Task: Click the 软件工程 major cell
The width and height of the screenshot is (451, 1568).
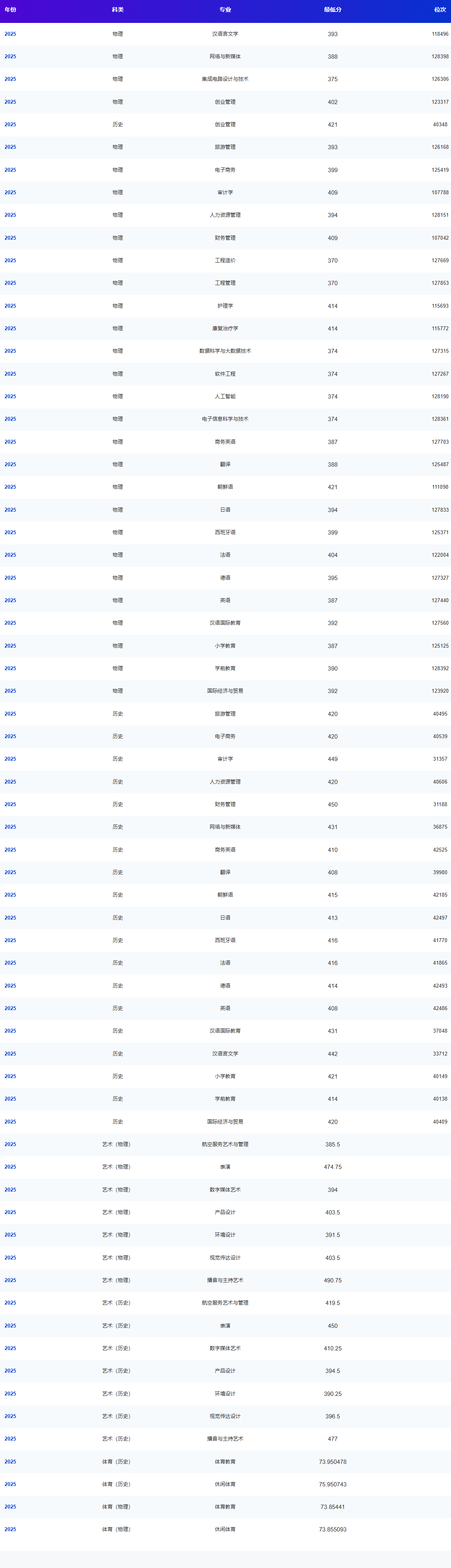Action: pyautogui.click(x=225, y=375)
